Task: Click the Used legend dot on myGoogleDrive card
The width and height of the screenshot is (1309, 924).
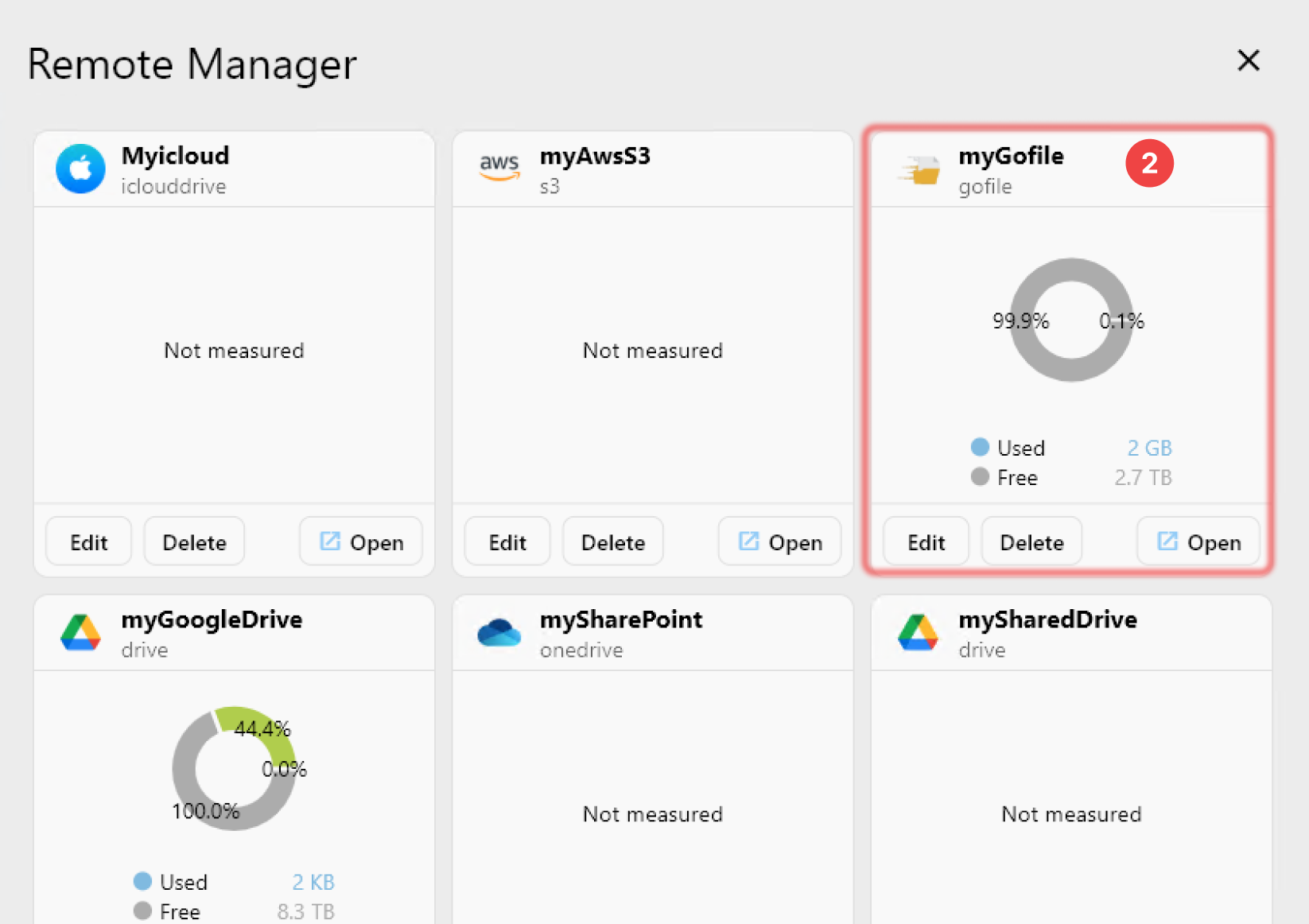Action: 142,881
